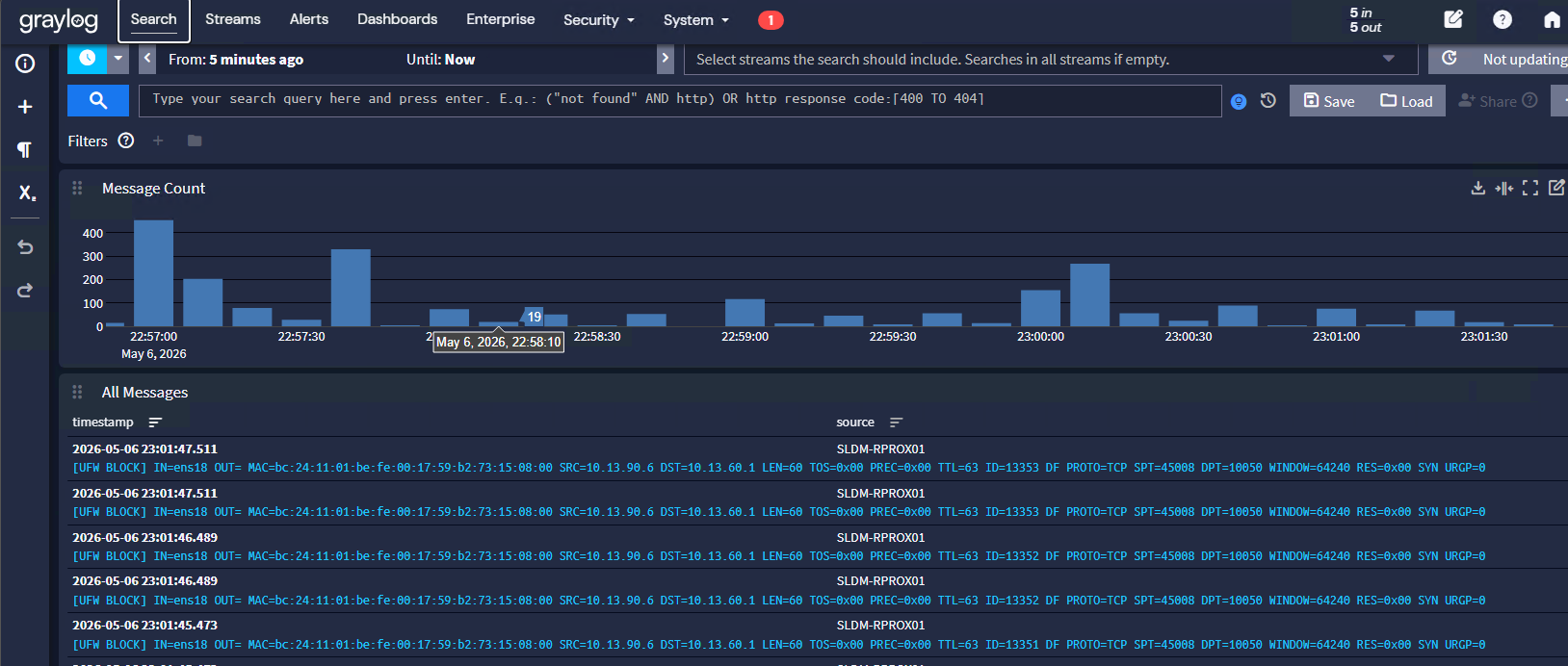Edit the Message Count widget

1556,188
